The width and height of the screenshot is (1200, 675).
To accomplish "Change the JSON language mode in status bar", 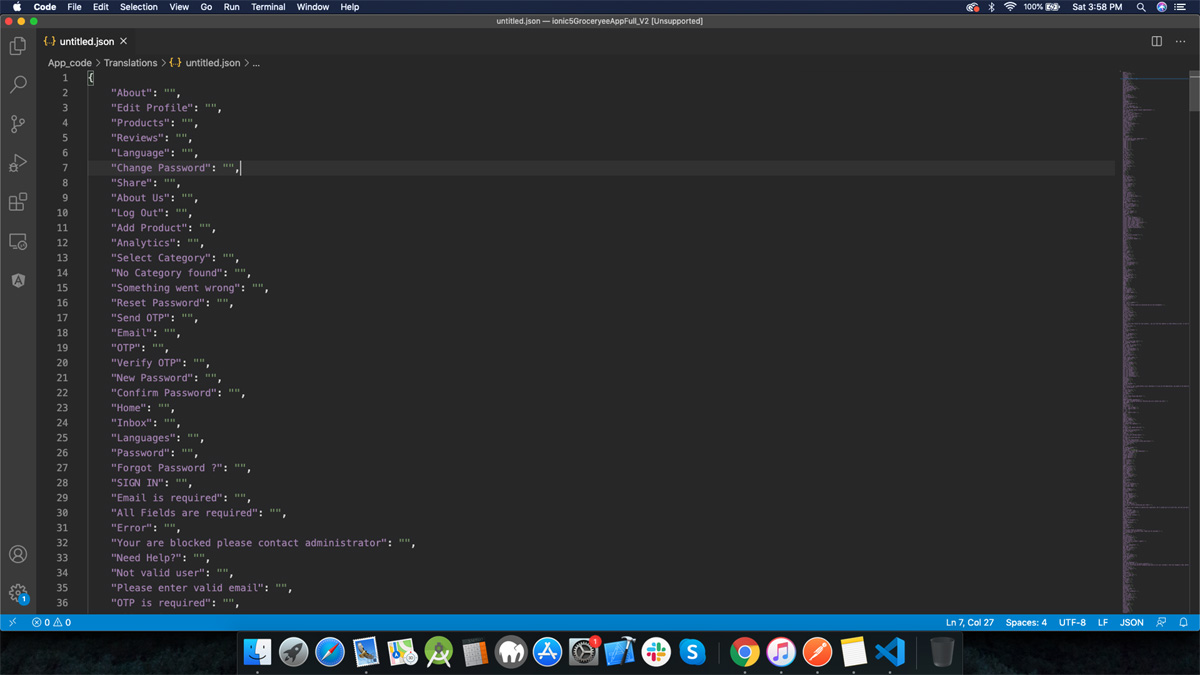I will pos(1131,622).
